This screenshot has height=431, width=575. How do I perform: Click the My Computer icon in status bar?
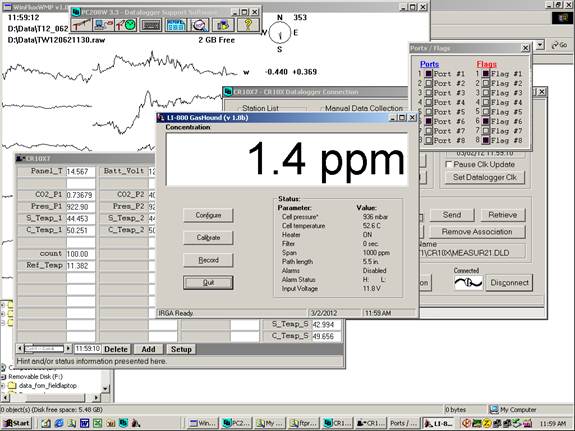[494, 409]
